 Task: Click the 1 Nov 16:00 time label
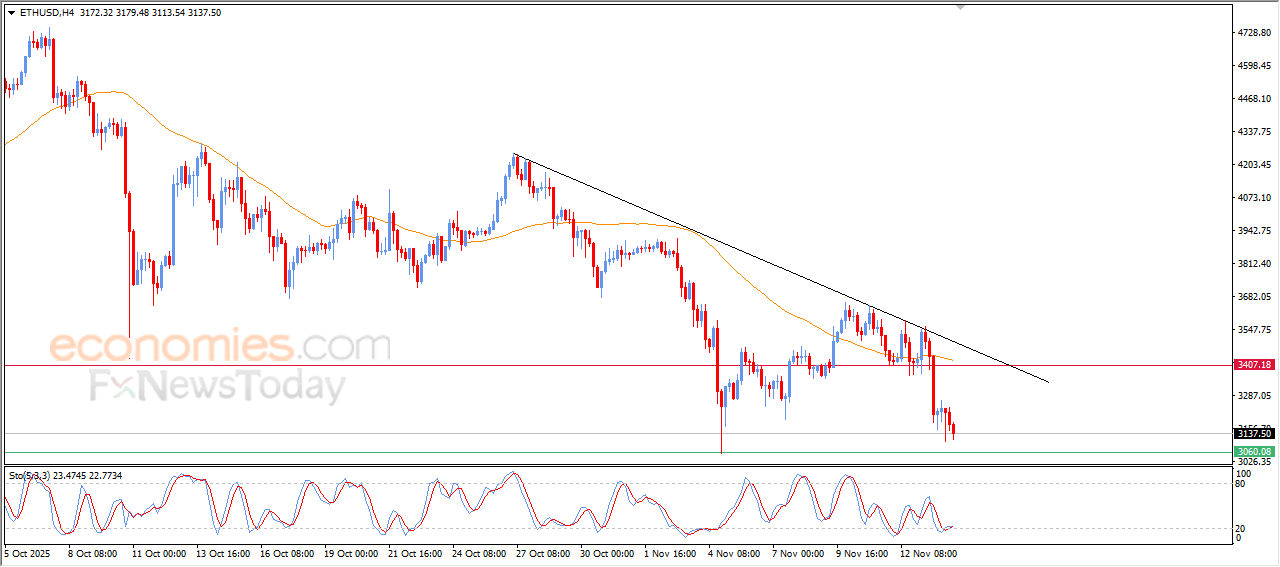[x=672, y=553]
